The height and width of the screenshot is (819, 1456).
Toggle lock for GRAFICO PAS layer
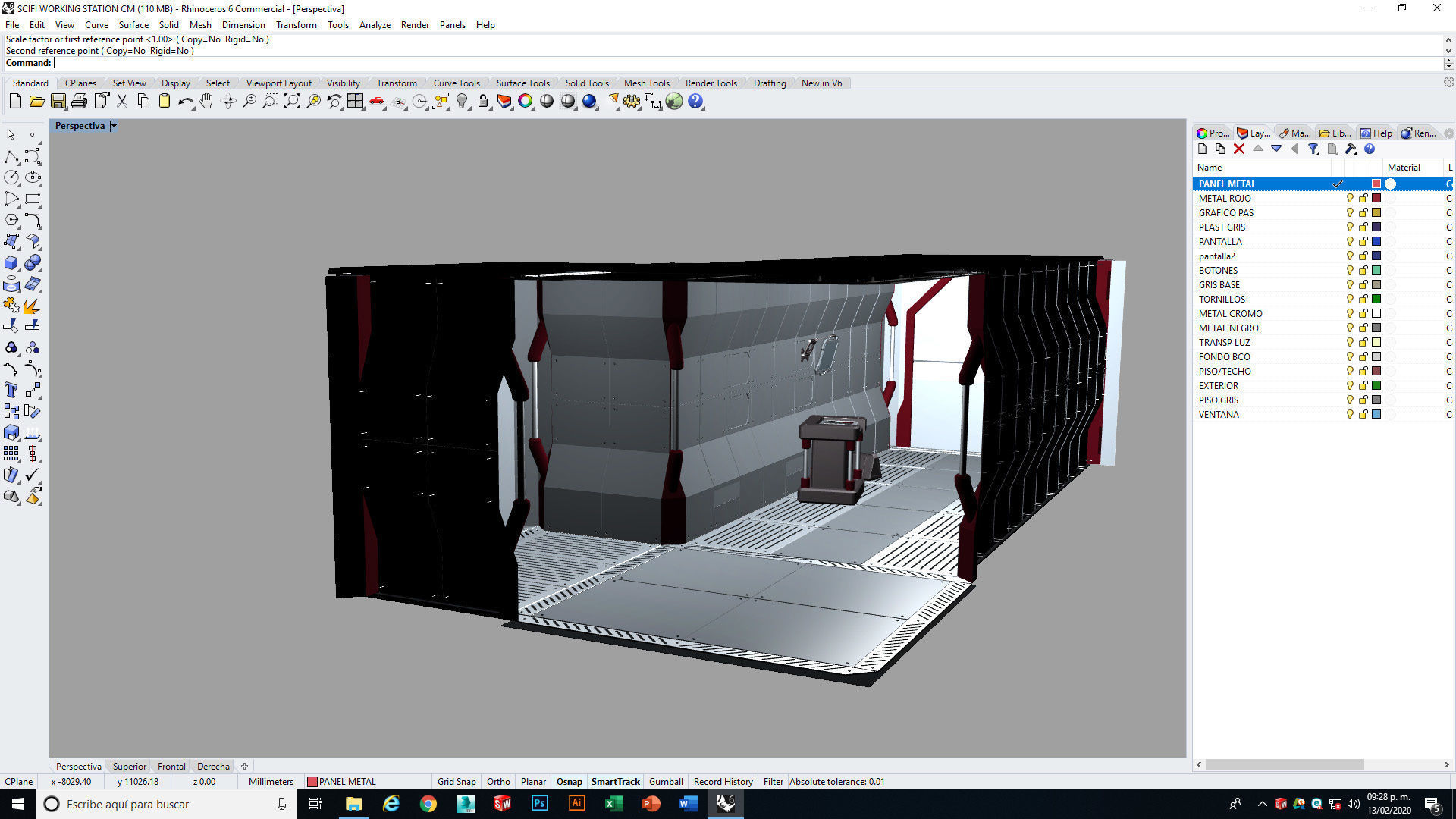click(x=1363, y=213)
